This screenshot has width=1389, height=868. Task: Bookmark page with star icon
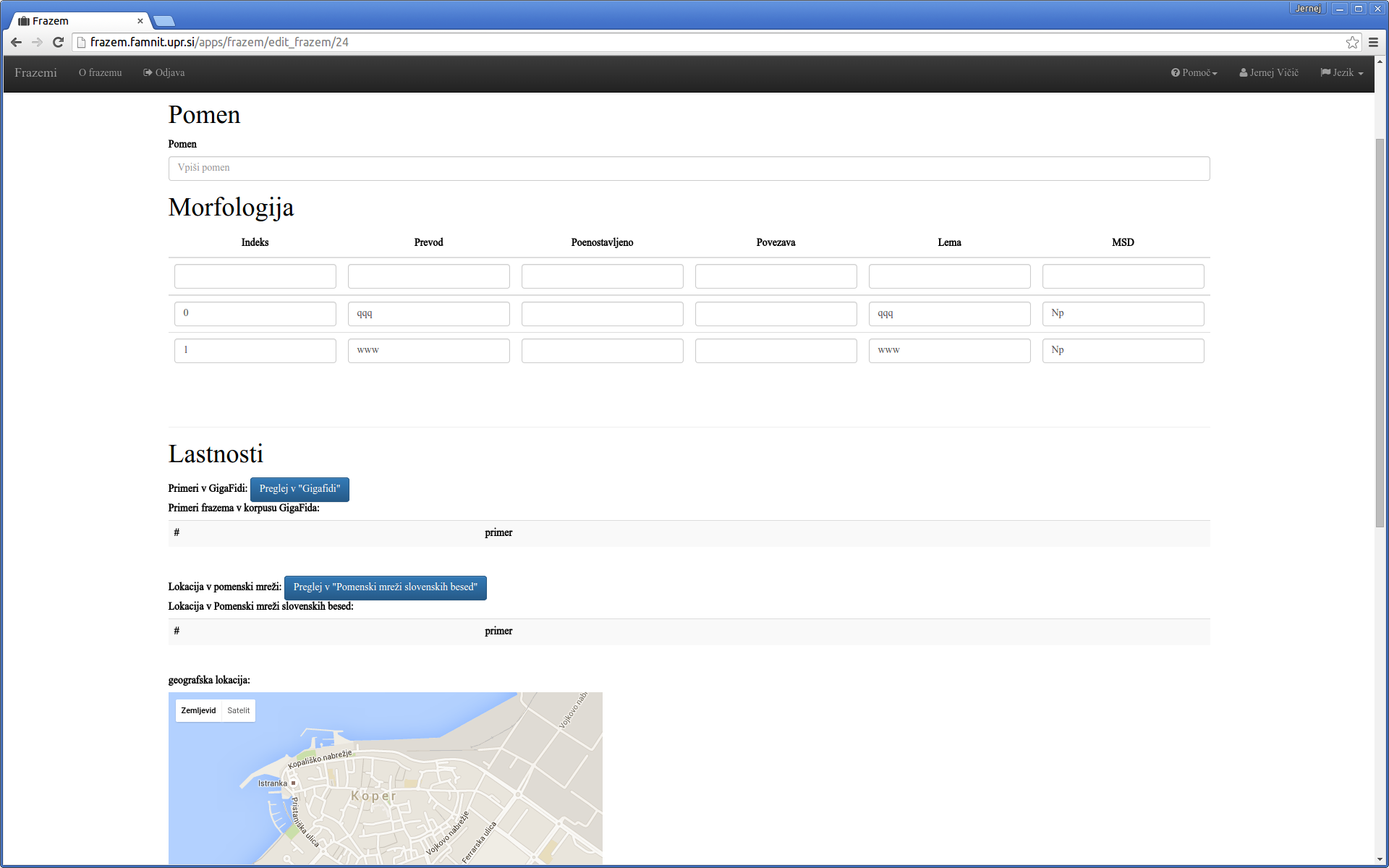click(1352, 43)
